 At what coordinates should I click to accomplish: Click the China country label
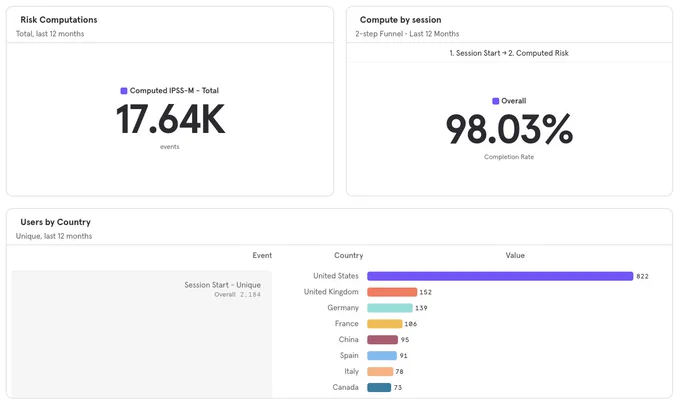coord(349,339)
